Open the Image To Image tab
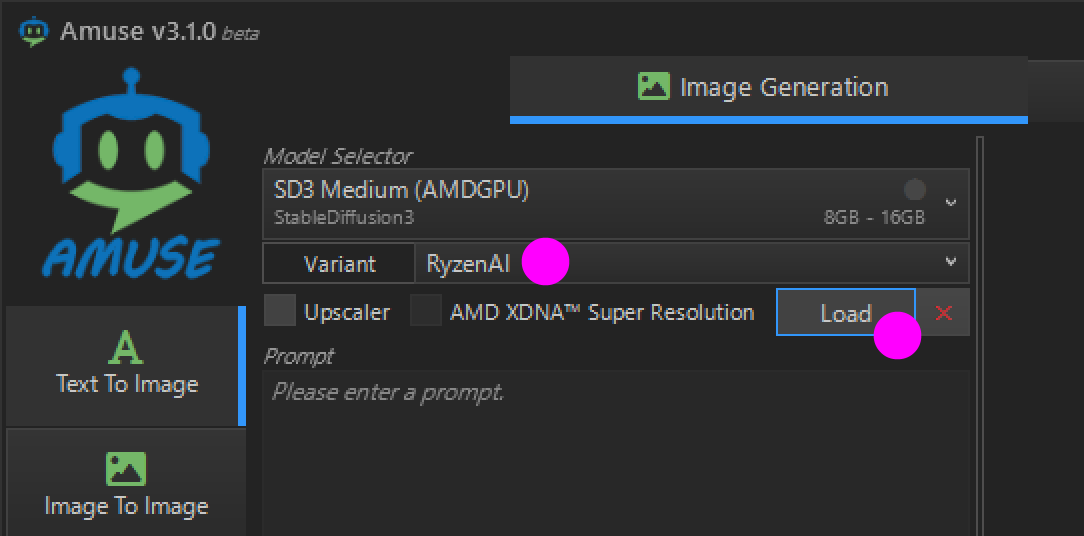Image resolution: width=1084 pixels, height=536 pixels. [x=126, y=487]
